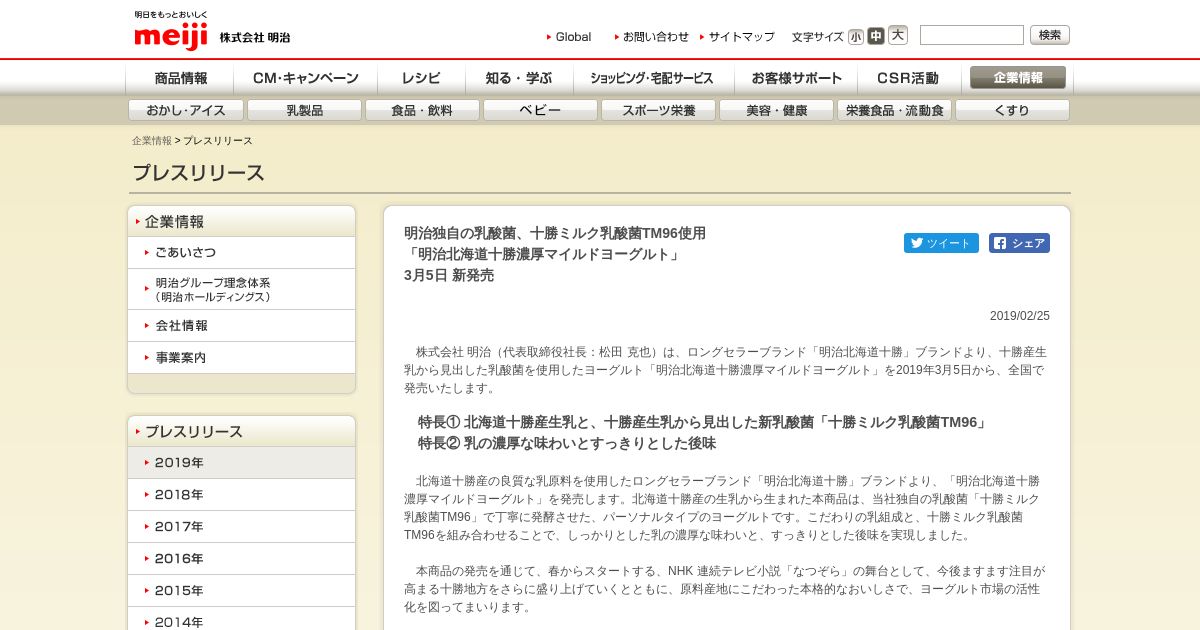Open 会社情報 in the sidebar

point(242,326)
